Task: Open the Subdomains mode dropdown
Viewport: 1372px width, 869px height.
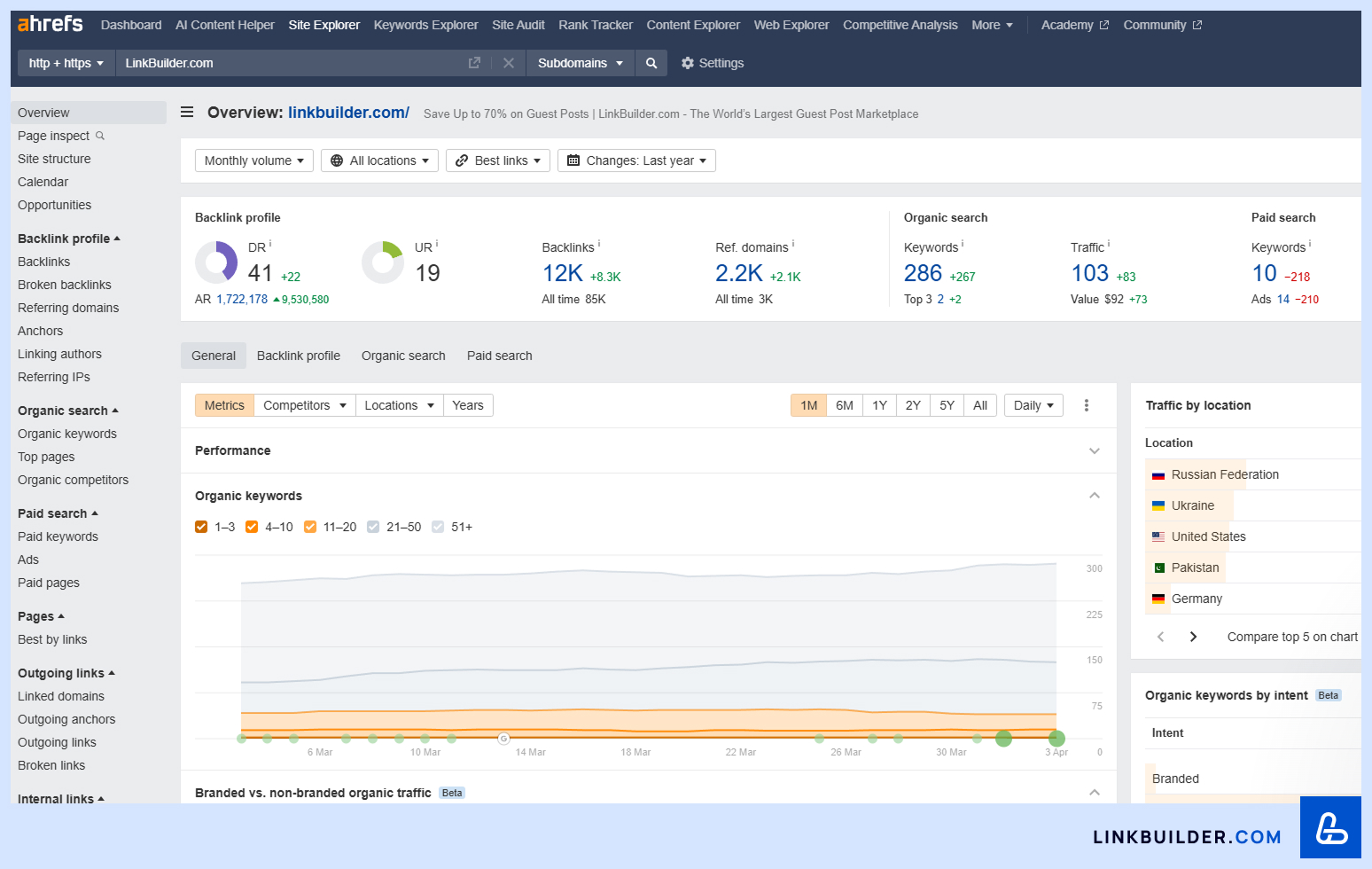Action: (581, 63)
